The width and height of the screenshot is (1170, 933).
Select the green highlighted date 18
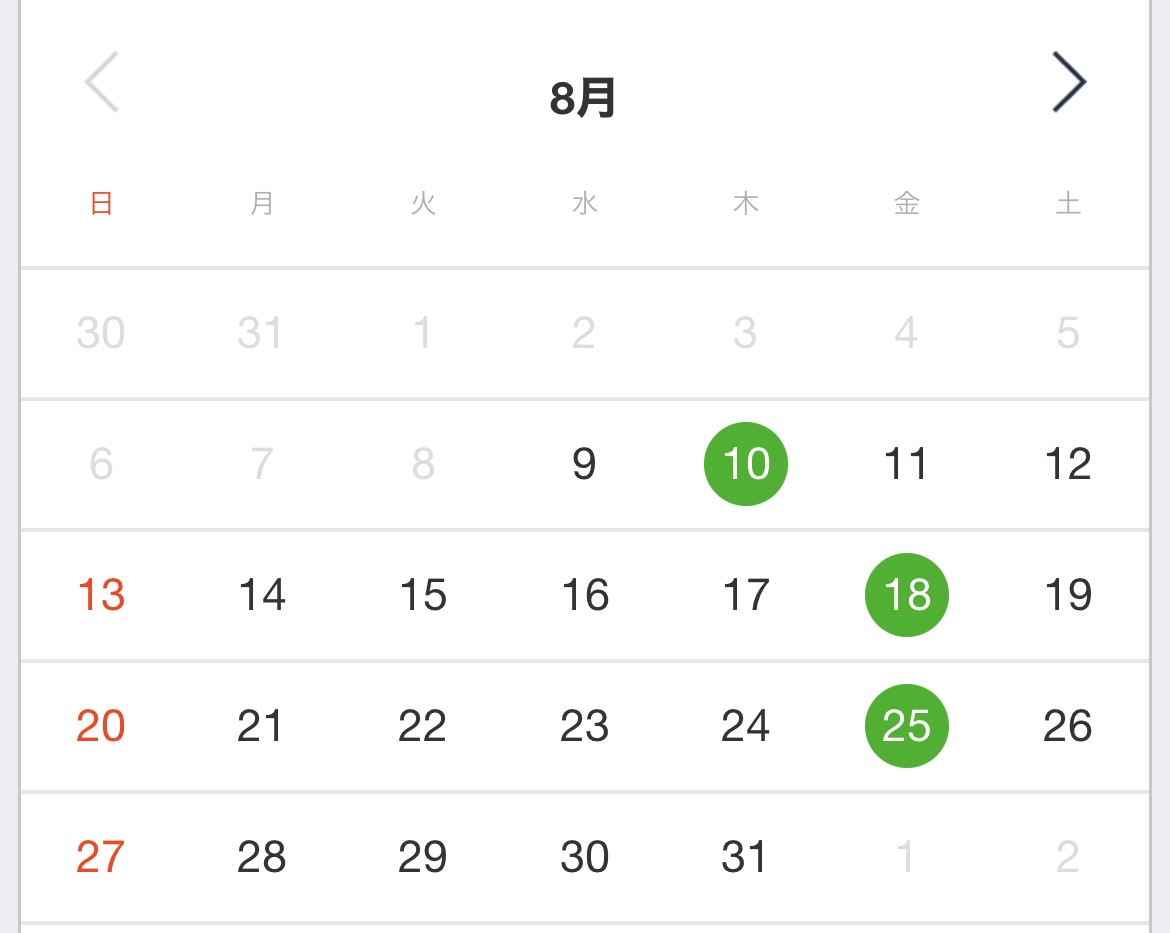tap(907, 595)
